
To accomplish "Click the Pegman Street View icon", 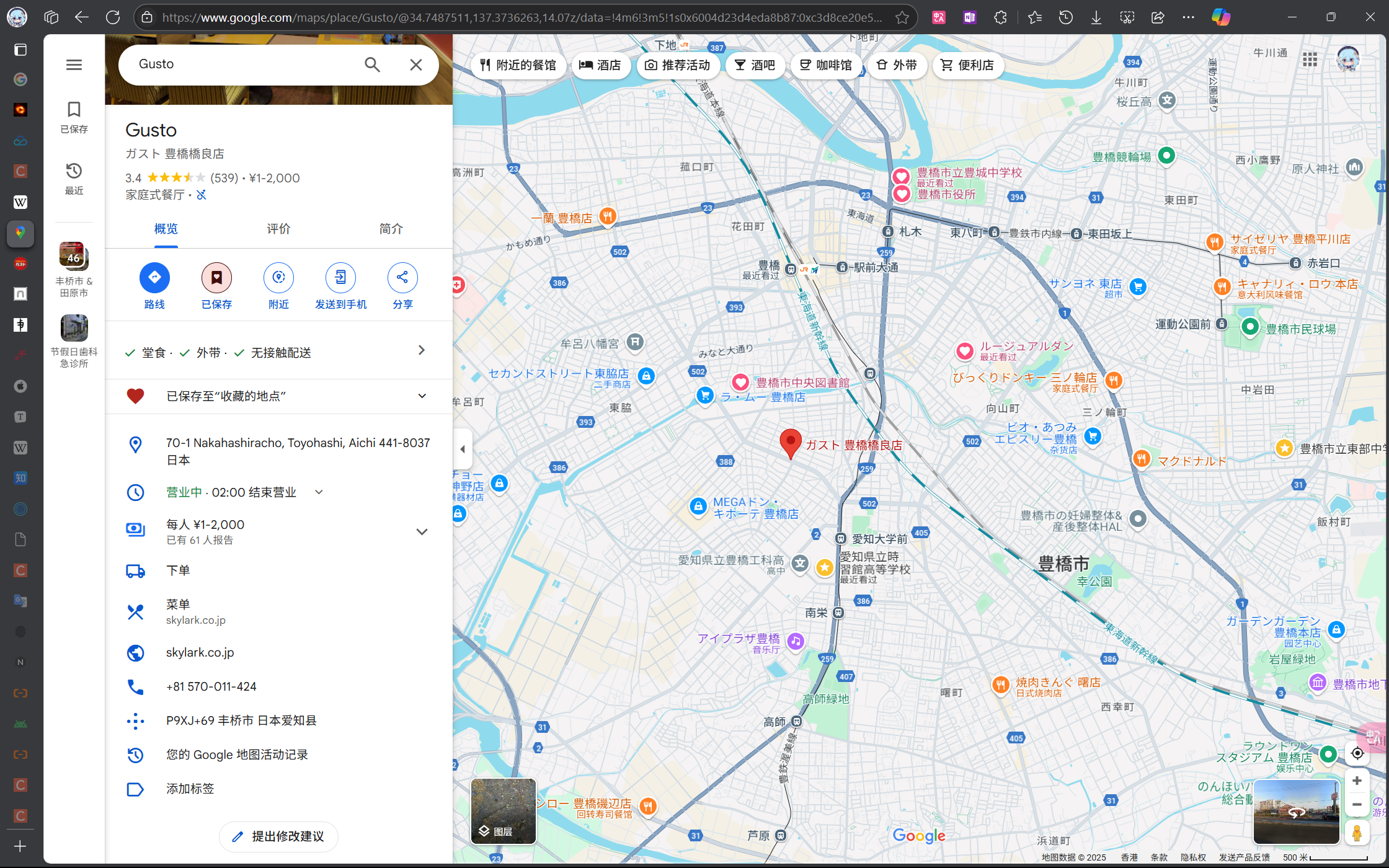I will pyautogui.click(x=1357, y=833).
